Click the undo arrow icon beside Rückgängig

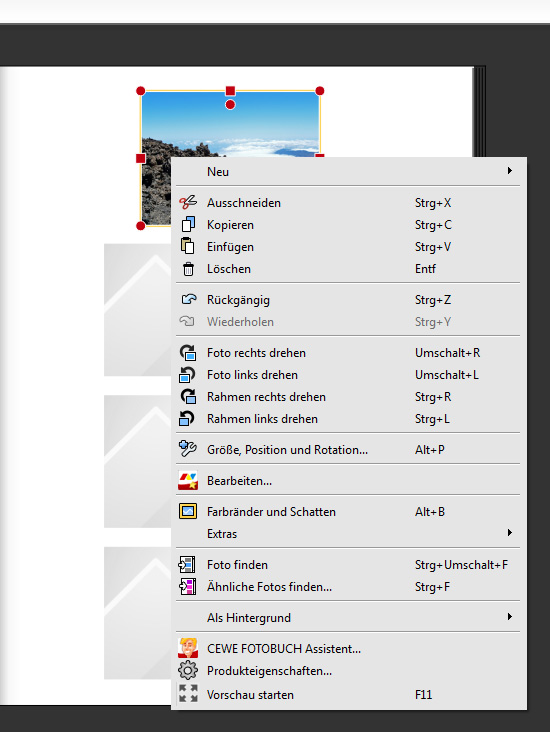[189, 299]
